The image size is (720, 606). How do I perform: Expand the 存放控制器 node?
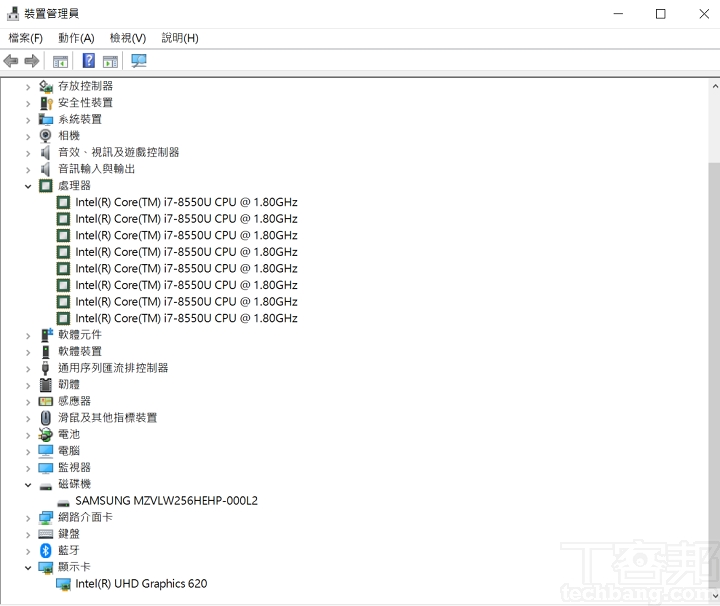coord(28,86)
